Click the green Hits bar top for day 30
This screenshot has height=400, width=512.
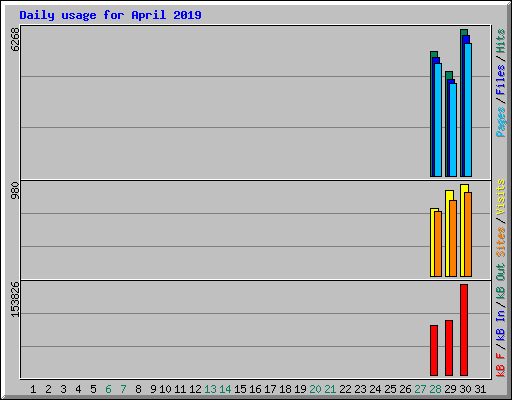(464, 32)
